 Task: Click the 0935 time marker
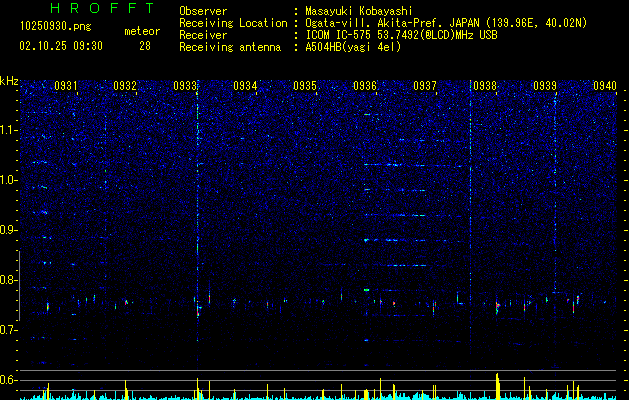tap(305, 86)
